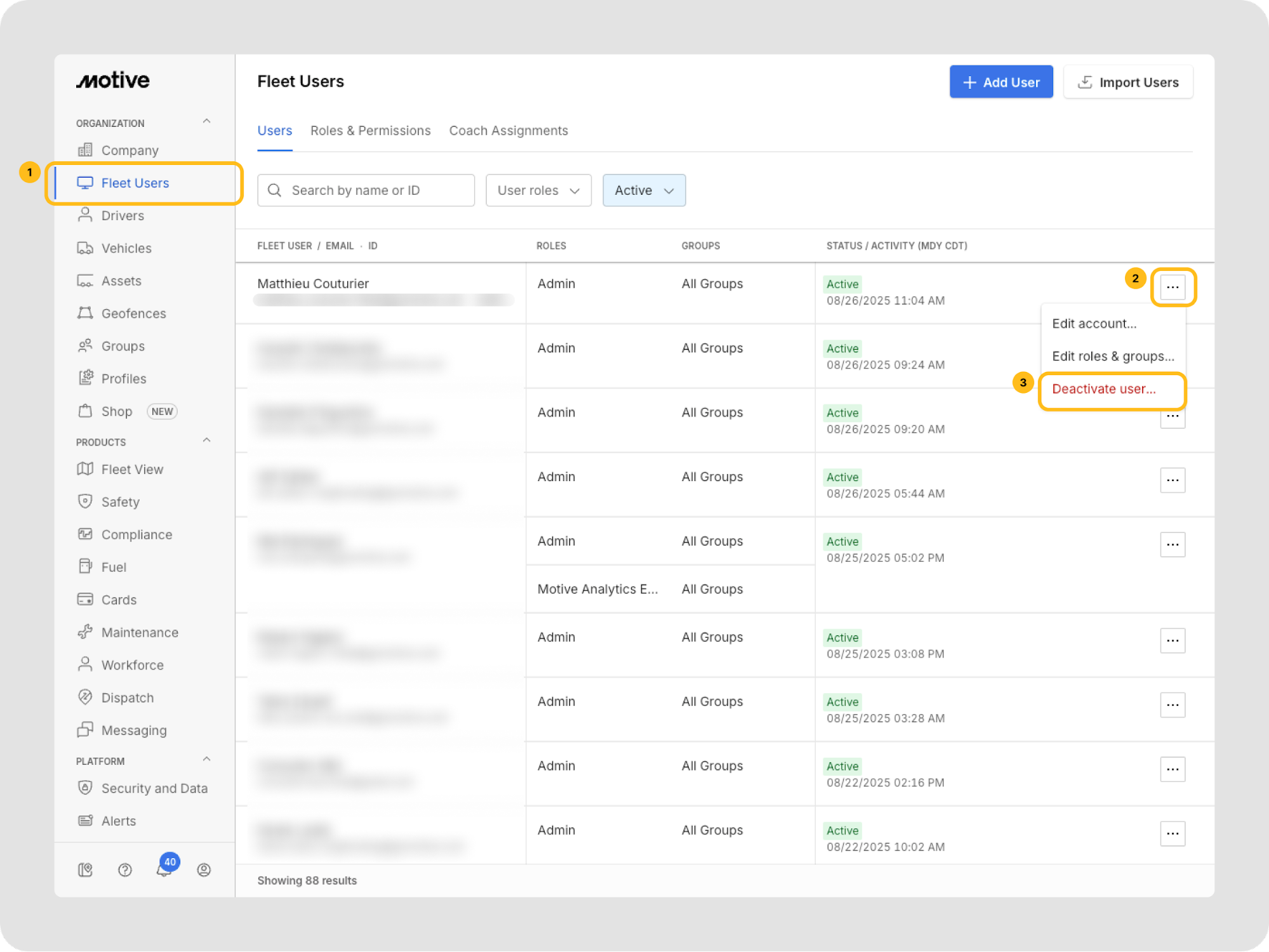Image resolution: width=1269 pixels, height=952 pixels.
Task: Open Safety shield in Products
Action: (x=120, y=502)
